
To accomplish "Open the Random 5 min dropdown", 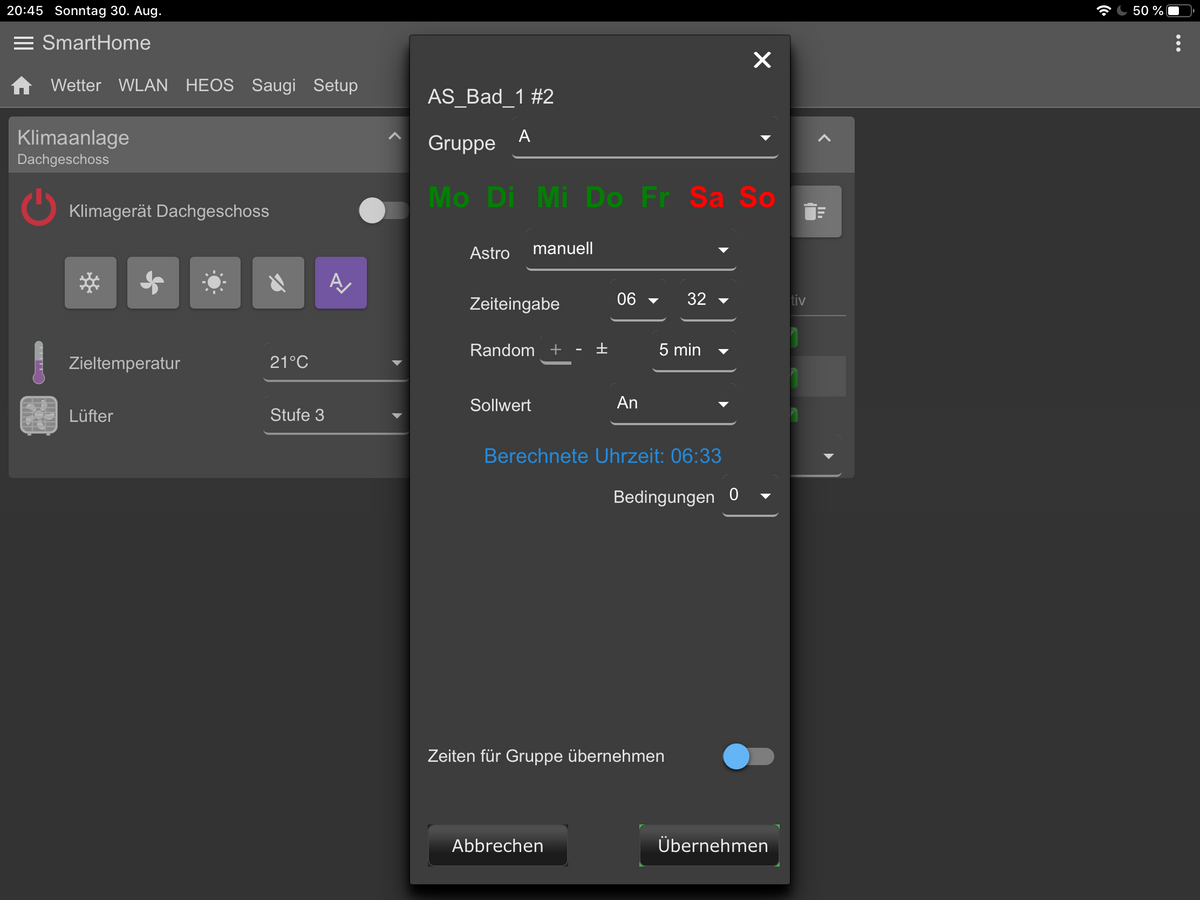I will pos(694,351).
